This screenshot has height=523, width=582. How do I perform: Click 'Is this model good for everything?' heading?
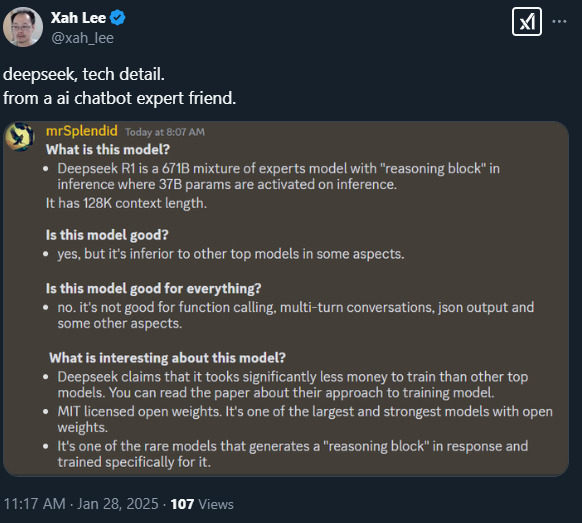pyautogui.click(x=154, y=288)
